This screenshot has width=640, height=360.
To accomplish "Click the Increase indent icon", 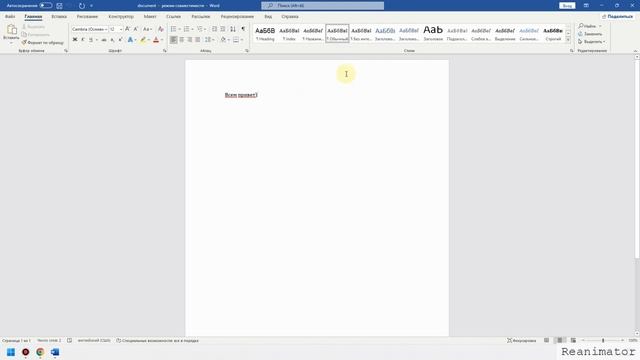I will coord(223,29).
